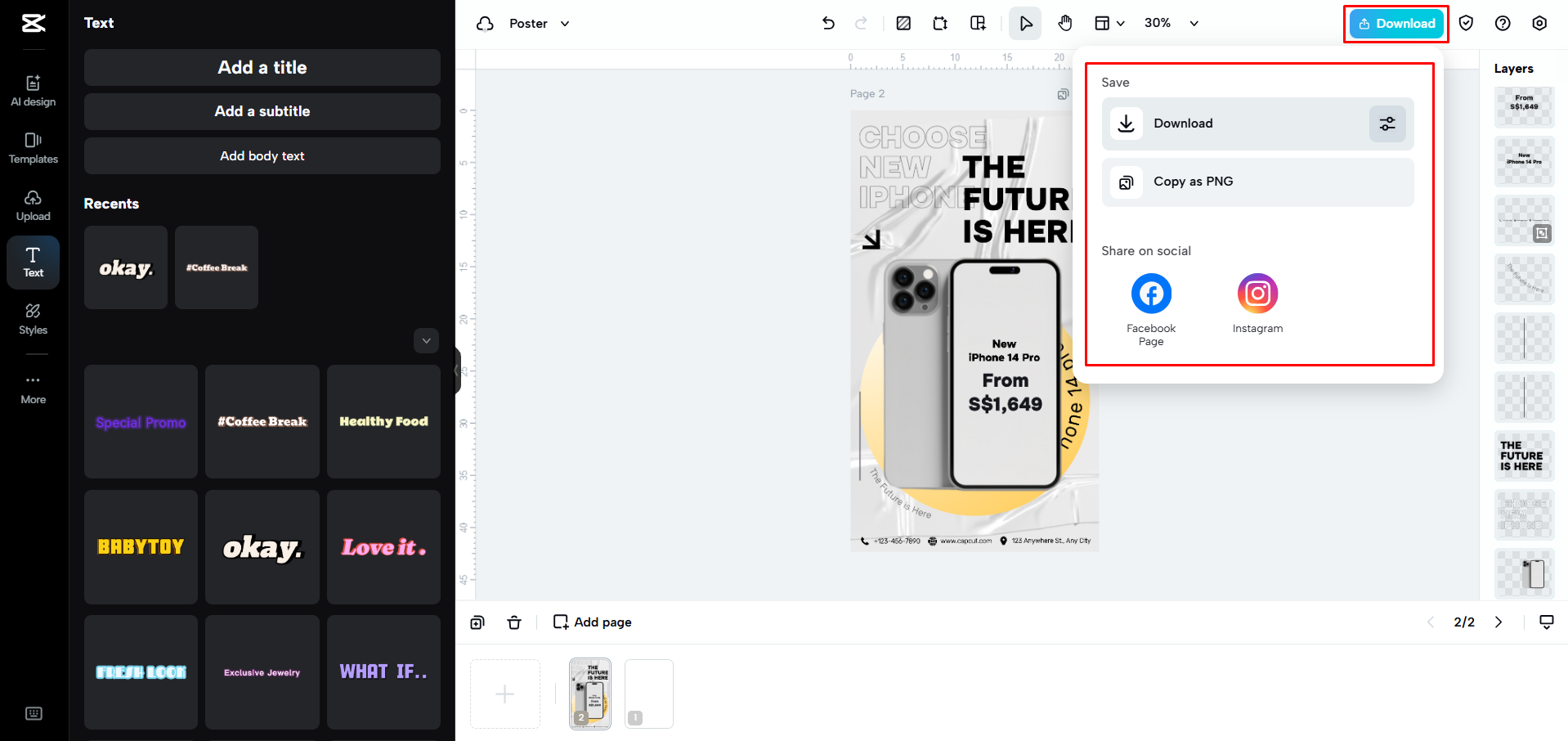
Task: Click Add a subtitle button
Action: (262, 112)
